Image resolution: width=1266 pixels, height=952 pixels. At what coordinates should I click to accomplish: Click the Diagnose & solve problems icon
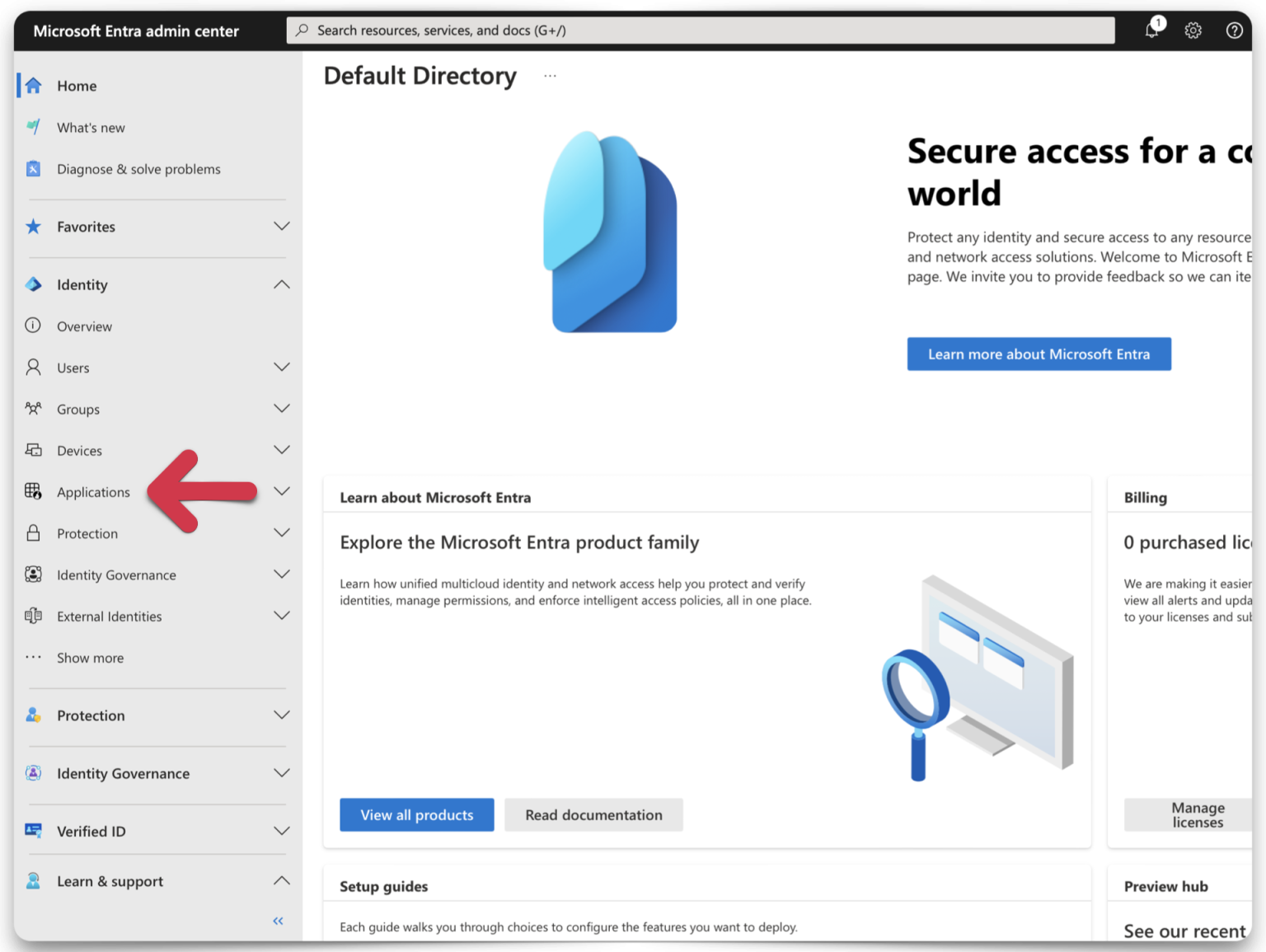click(x=33, y=168)
